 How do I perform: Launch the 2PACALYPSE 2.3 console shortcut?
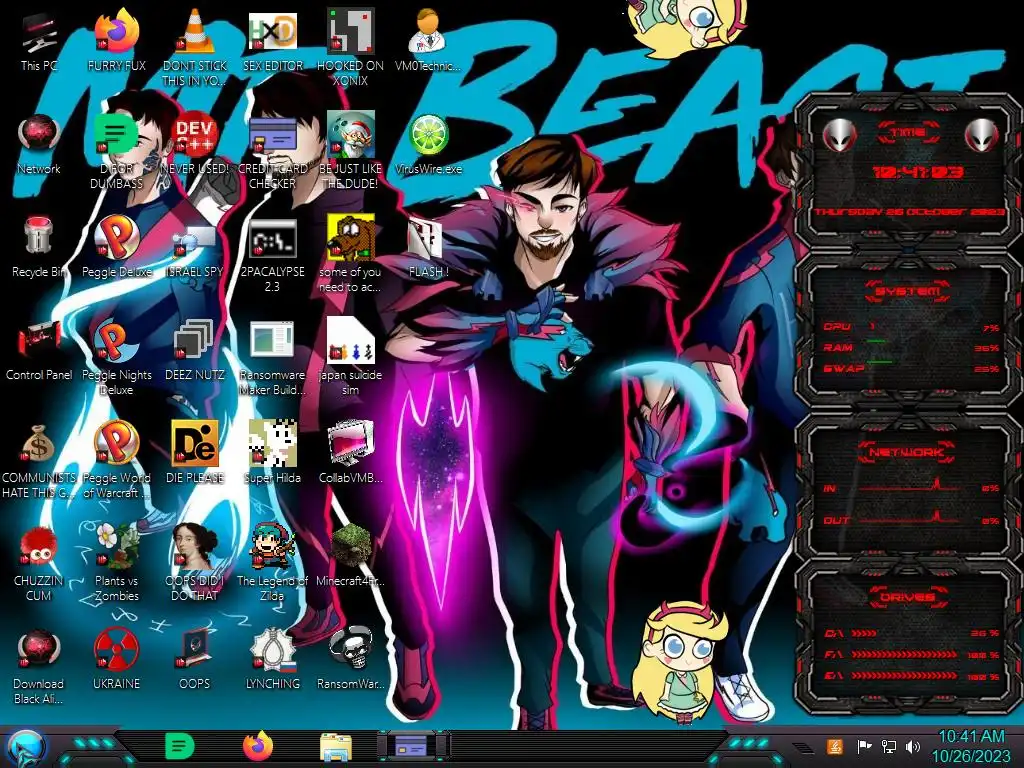tap(272, 255)
